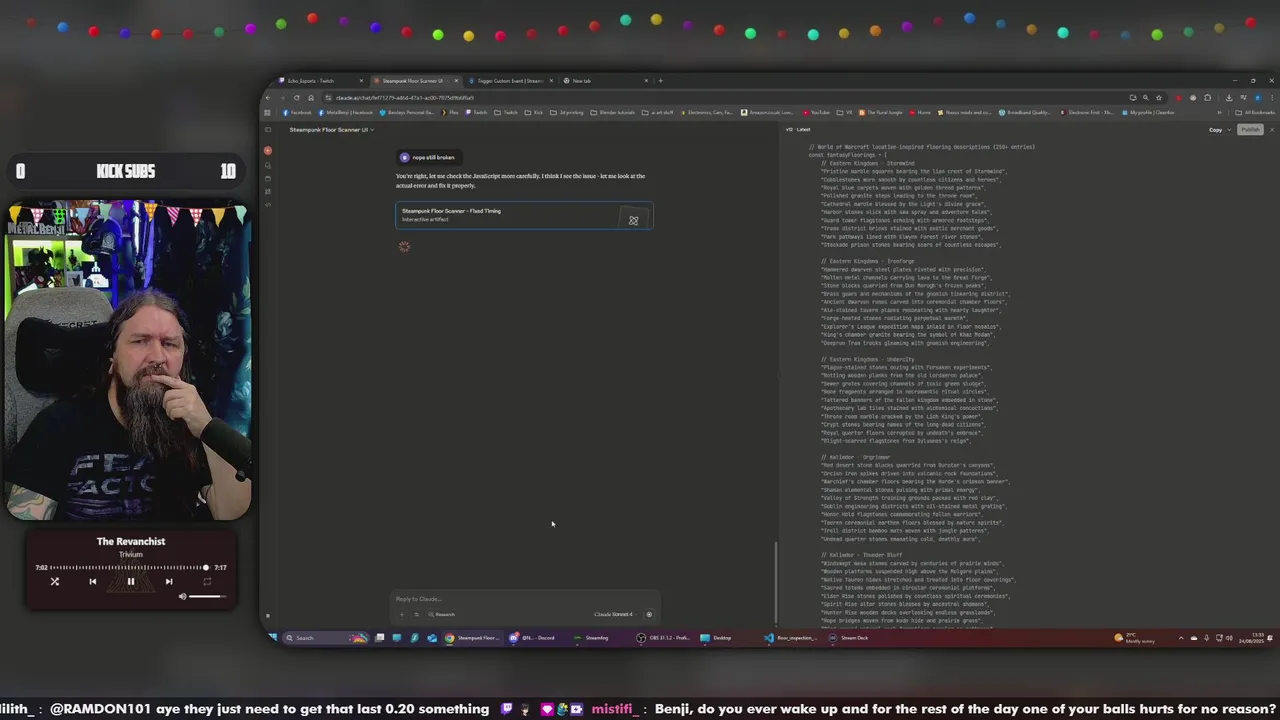Toggle repeat in the music player
The width and height of the screenshot is (1280, 720).
207,581
